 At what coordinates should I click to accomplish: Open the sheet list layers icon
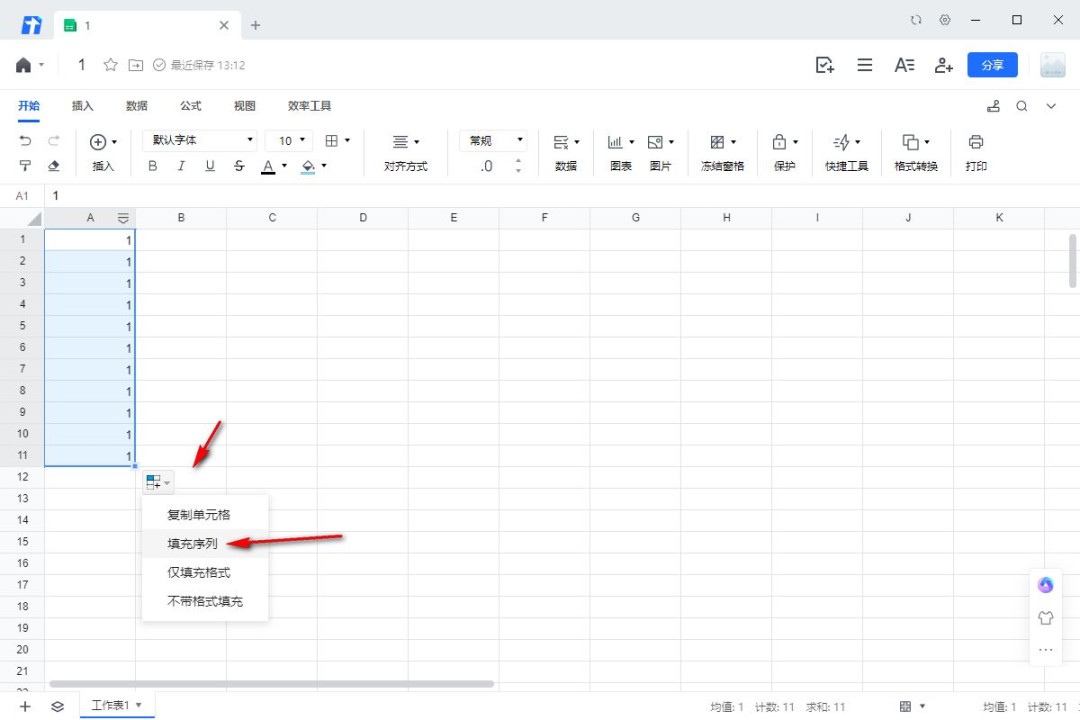click(x=58, y=706)
